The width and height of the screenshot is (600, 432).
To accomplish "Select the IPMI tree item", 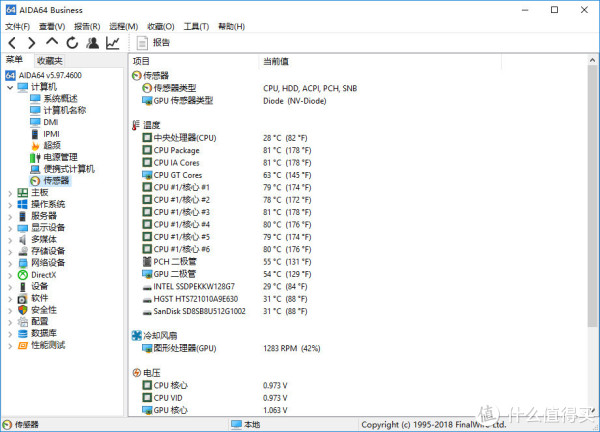I will click(x=51, y=134).
